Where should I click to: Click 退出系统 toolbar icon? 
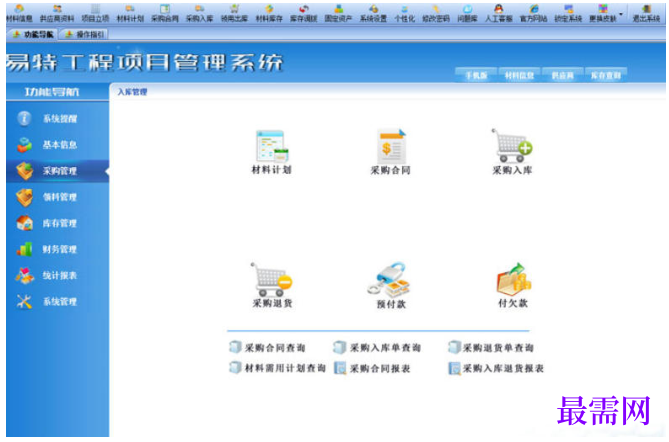(646, 13)
